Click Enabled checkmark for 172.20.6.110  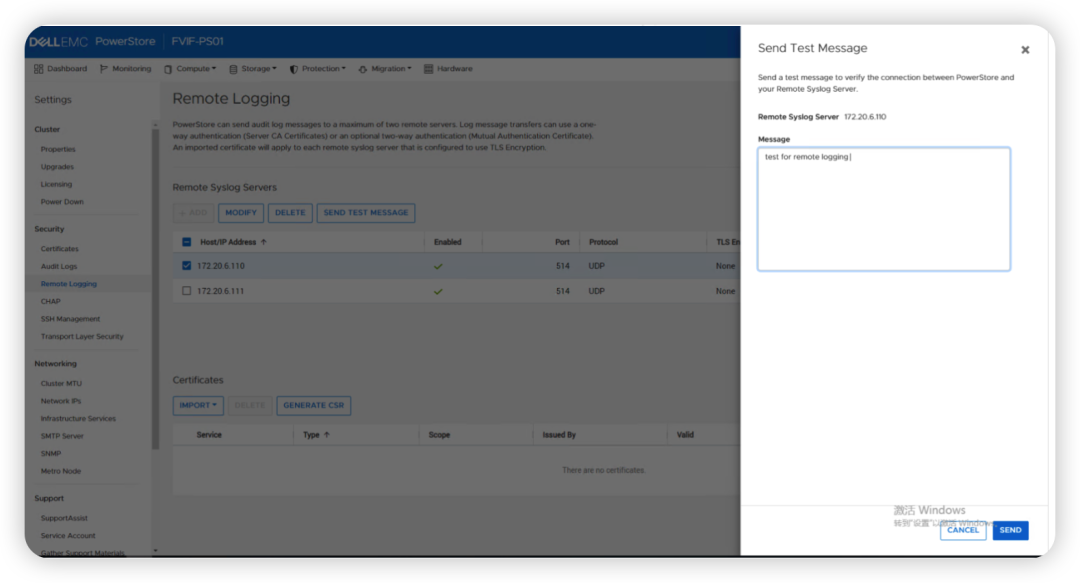pos(438,266)
